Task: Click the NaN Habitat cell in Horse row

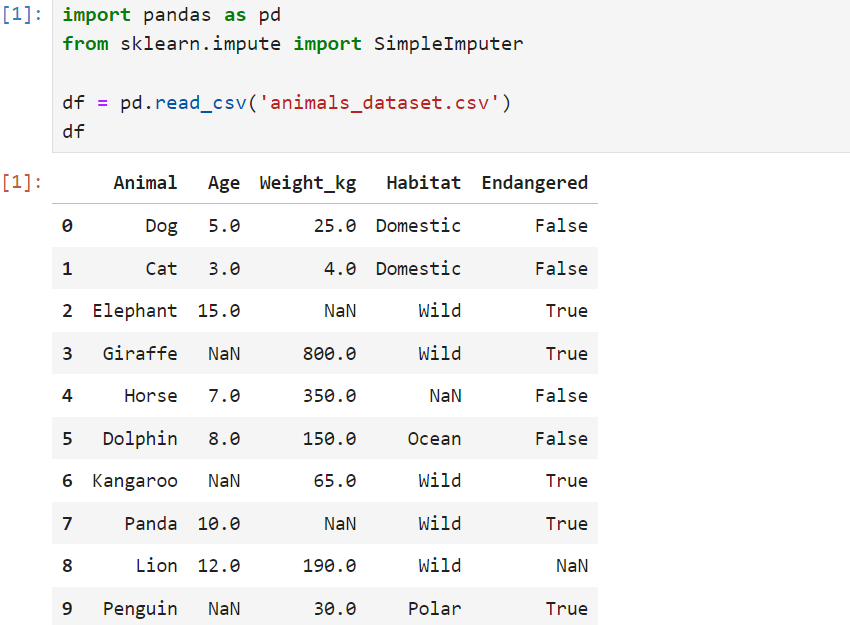Action: coord(445,396)
